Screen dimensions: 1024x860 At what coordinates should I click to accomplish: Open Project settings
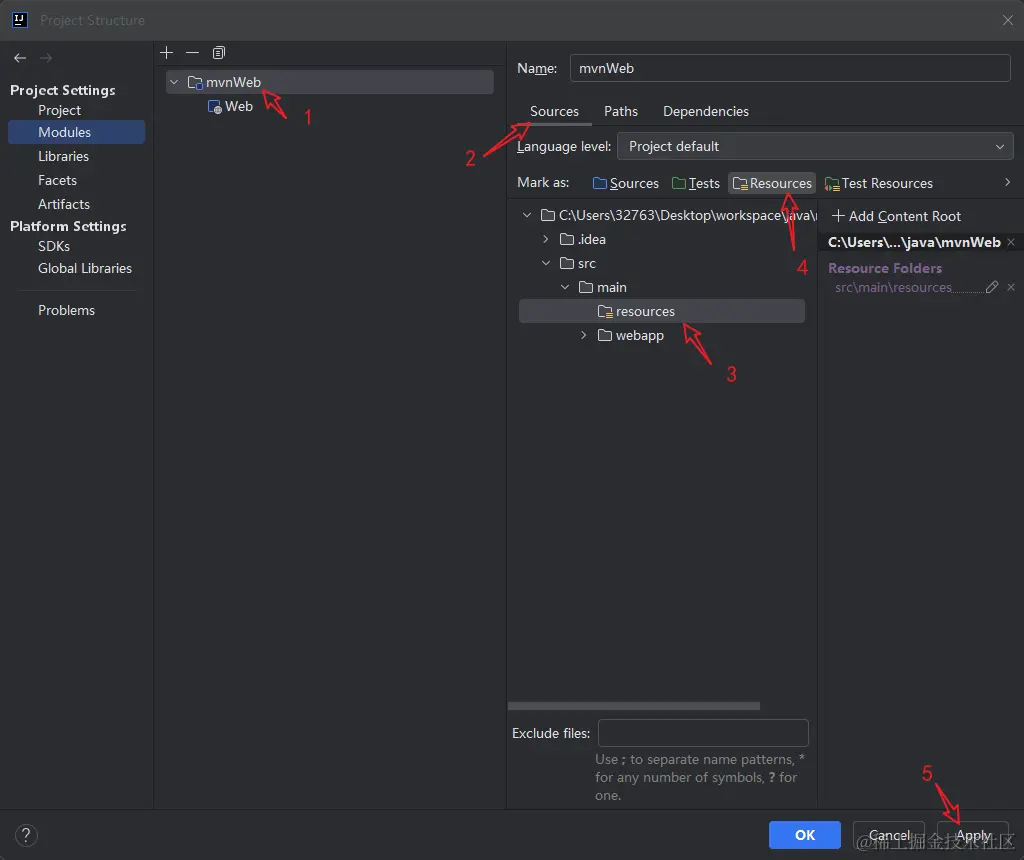[x=59, y=110]
